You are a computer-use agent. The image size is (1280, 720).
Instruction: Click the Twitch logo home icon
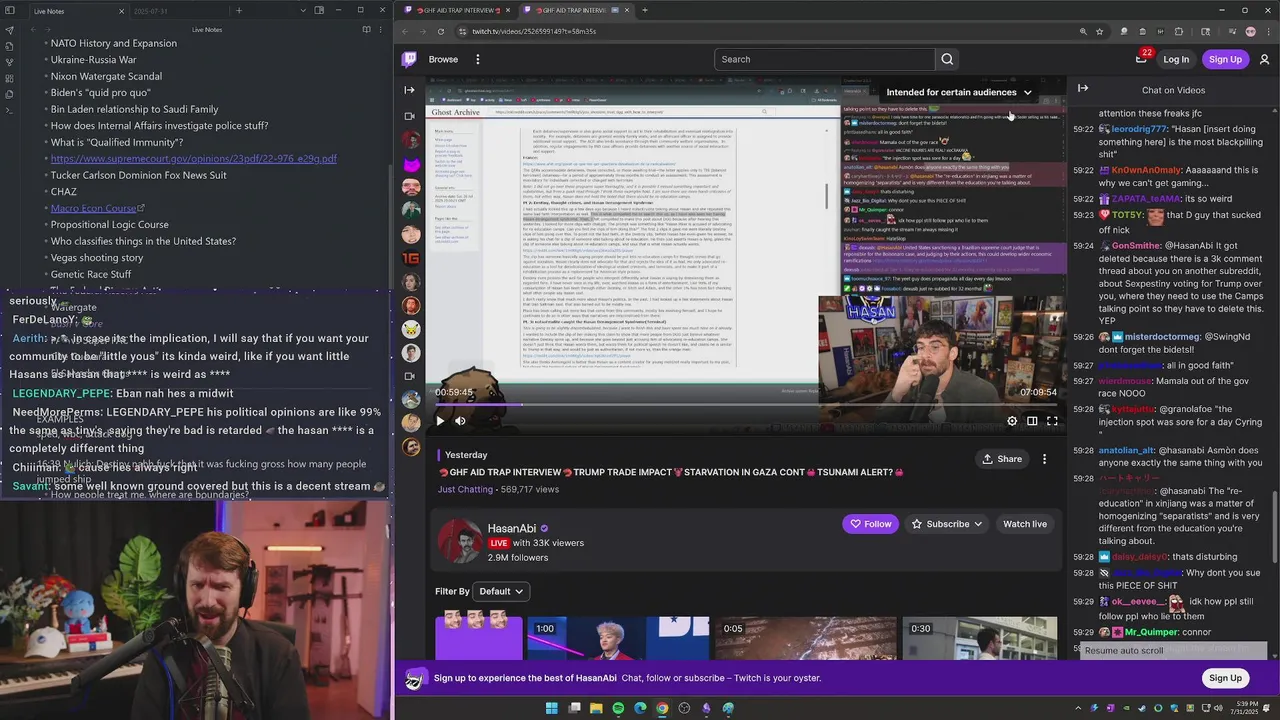[x=409, y=59]
